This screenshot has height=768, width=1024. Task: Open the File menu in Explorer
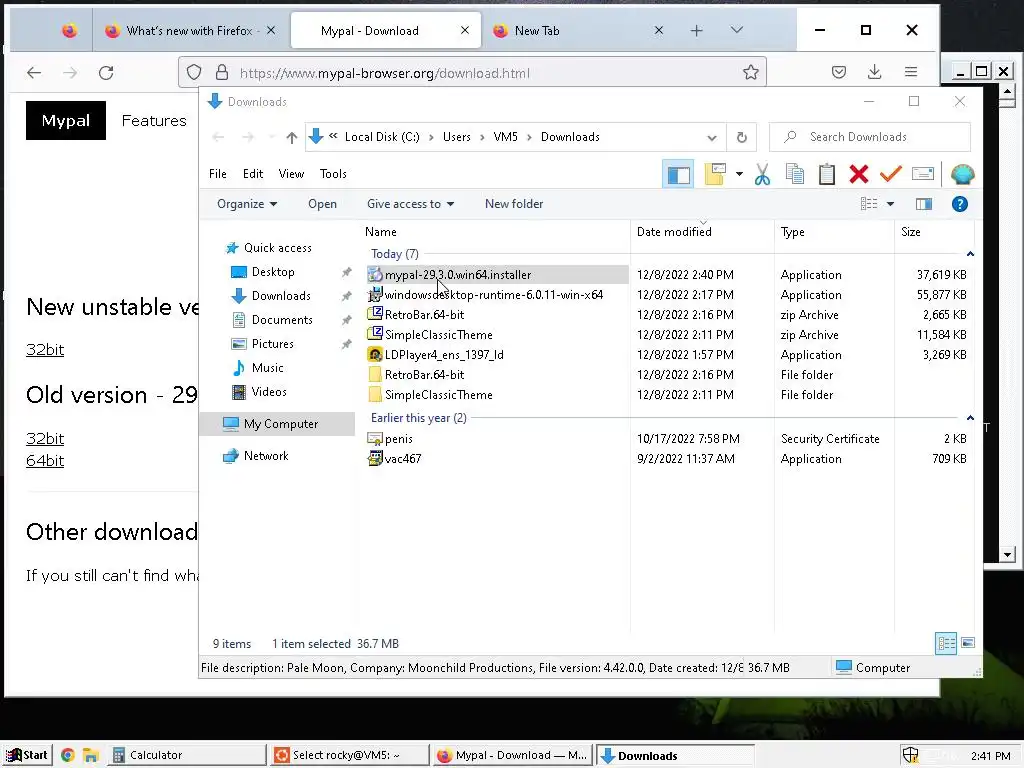pyautogui.click(x=217, y=174)
